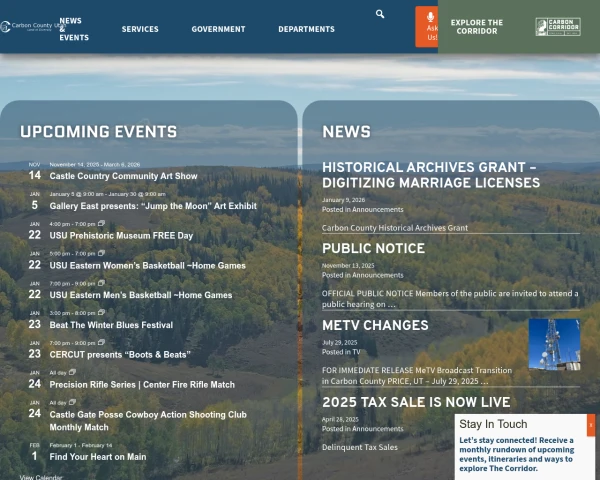This screenshot has height=480, width=600.
Task: Close the Stay In Touch popup
Action: (x=590, y=426)
